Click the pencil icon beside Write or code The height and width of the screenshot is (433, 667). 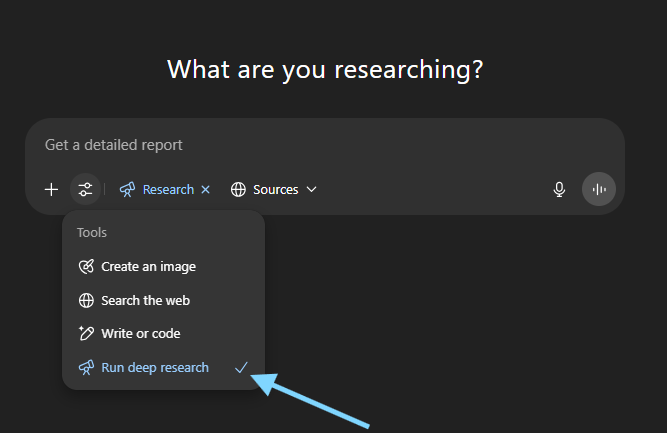(86, 333)
